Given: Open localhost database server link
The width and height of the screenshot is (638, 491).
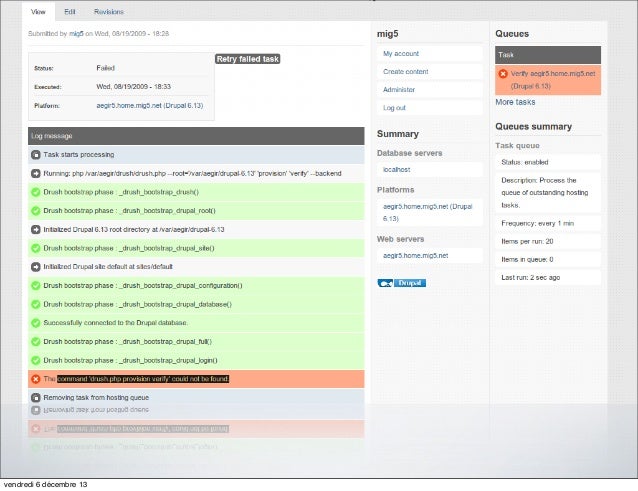Looking at the screenshot, I should click(x=397, y=170).
